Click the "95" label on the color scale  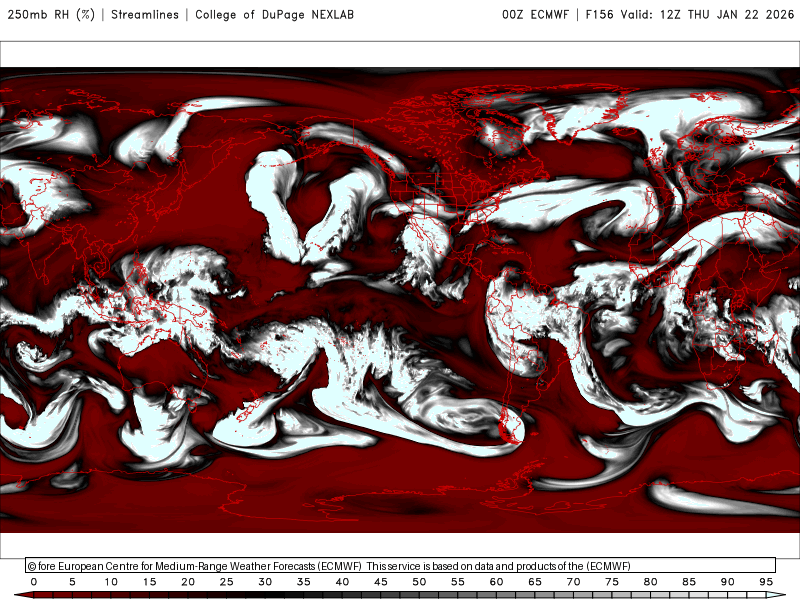[766, 582]
